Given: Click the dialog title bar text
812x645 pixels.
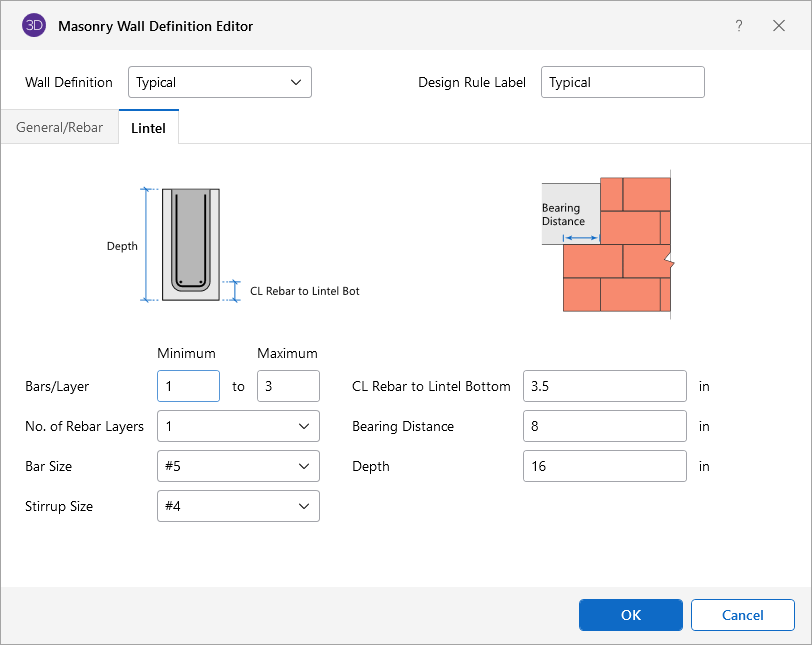Looking at the screenshot, I should click(x=156, y=26).
